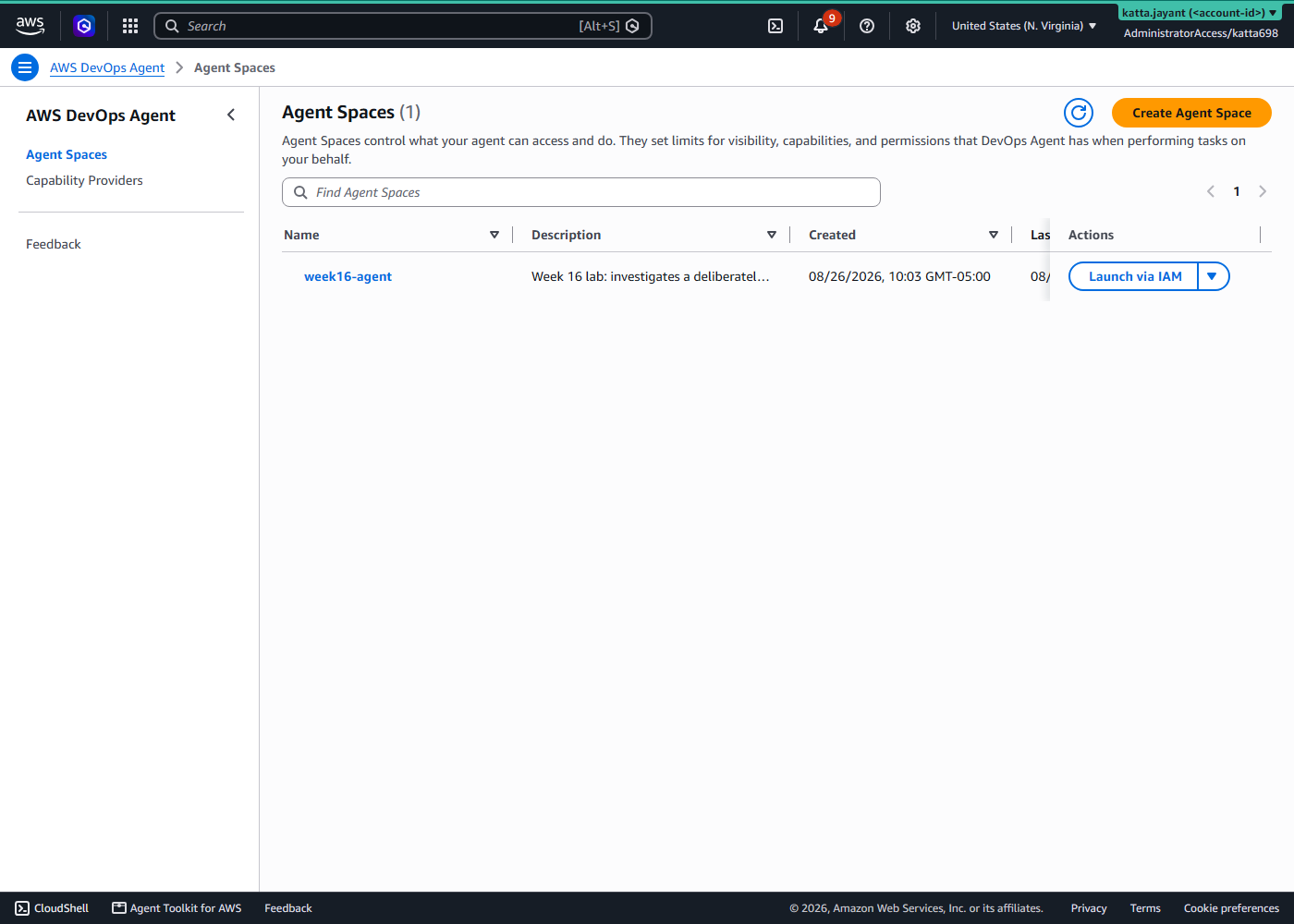The width and height of the screenshot is (1294, 924).
Task: Focus the top Search field
Action: pos(403,26)
